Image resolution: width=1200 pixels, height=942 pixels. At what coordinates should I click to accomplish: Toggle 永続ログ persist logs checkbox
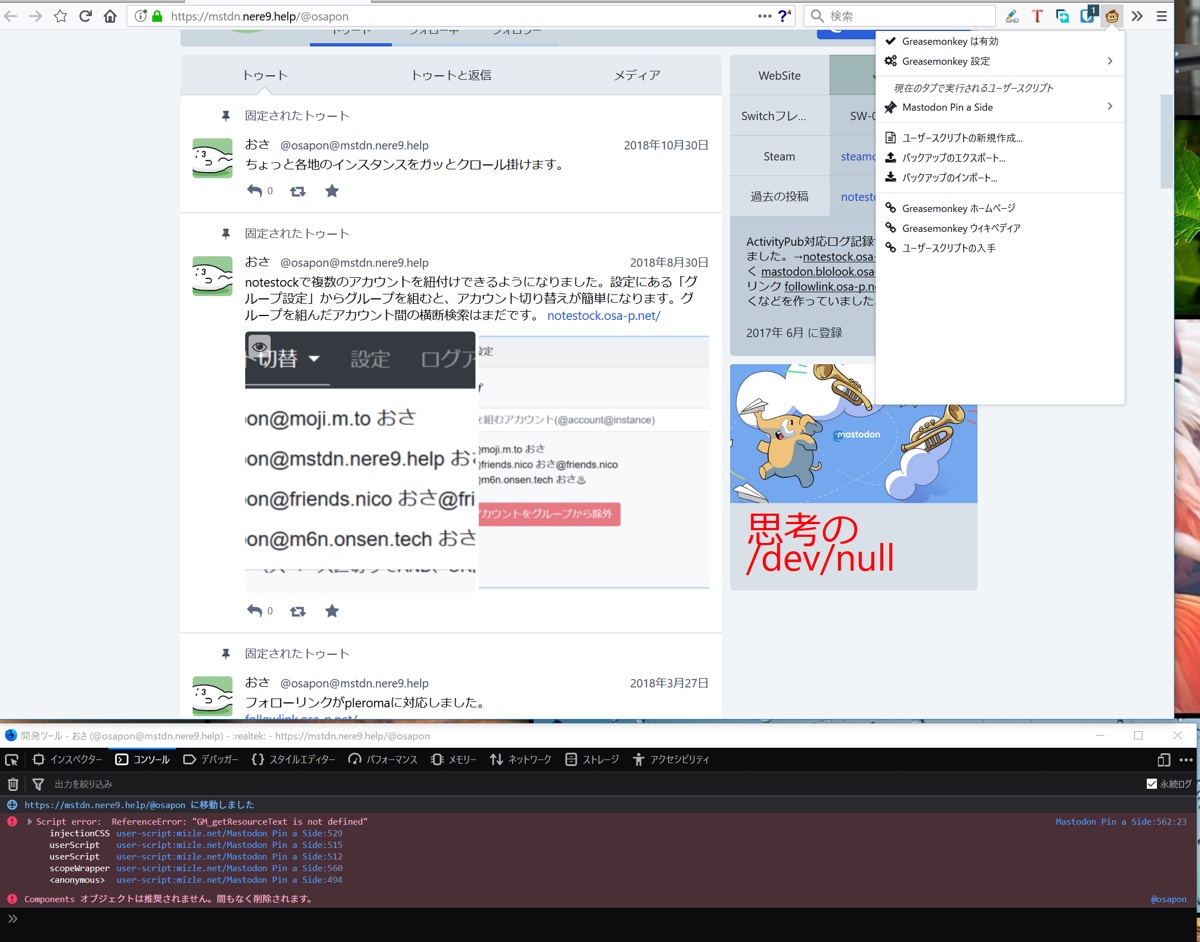[1151, 784]
